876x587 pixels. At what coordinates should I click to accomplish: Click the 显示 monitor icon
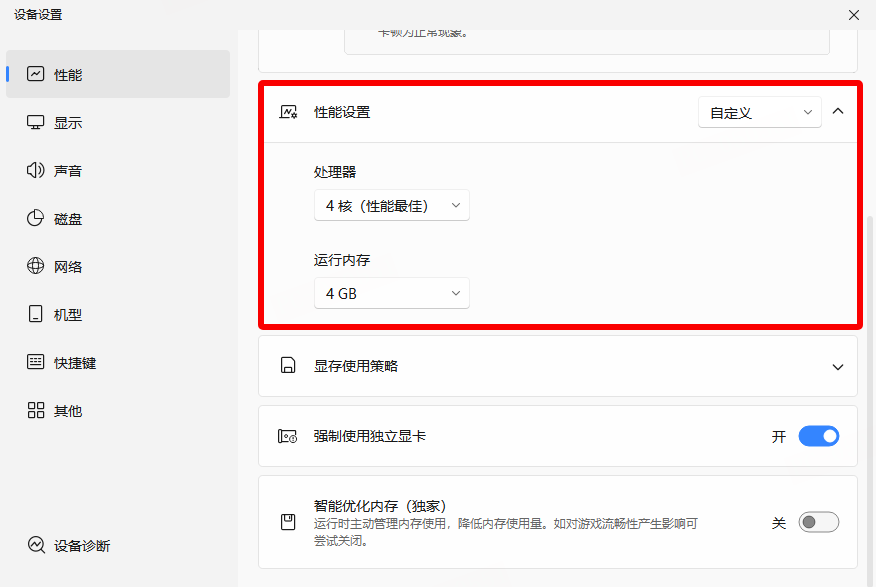pos(36,122)
